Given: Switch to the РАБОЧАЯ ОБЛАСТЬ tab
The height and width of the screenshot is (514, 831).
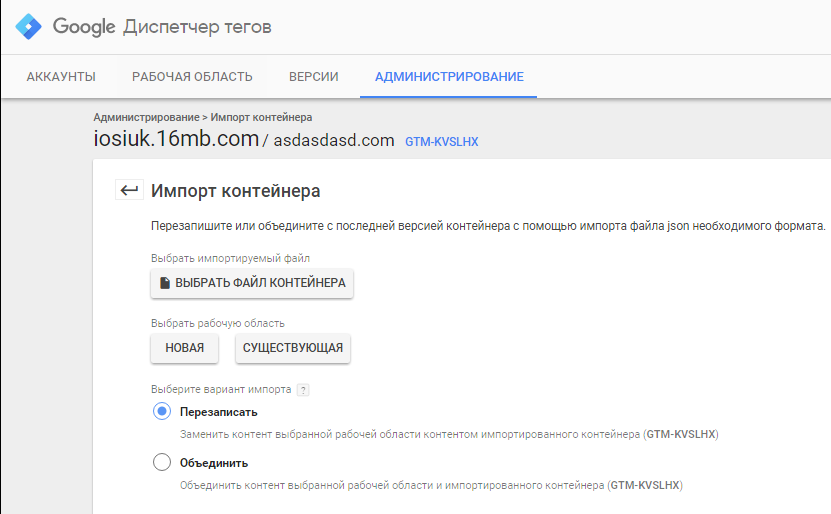Looking at the screenshot, I should [x=192, y=77].
